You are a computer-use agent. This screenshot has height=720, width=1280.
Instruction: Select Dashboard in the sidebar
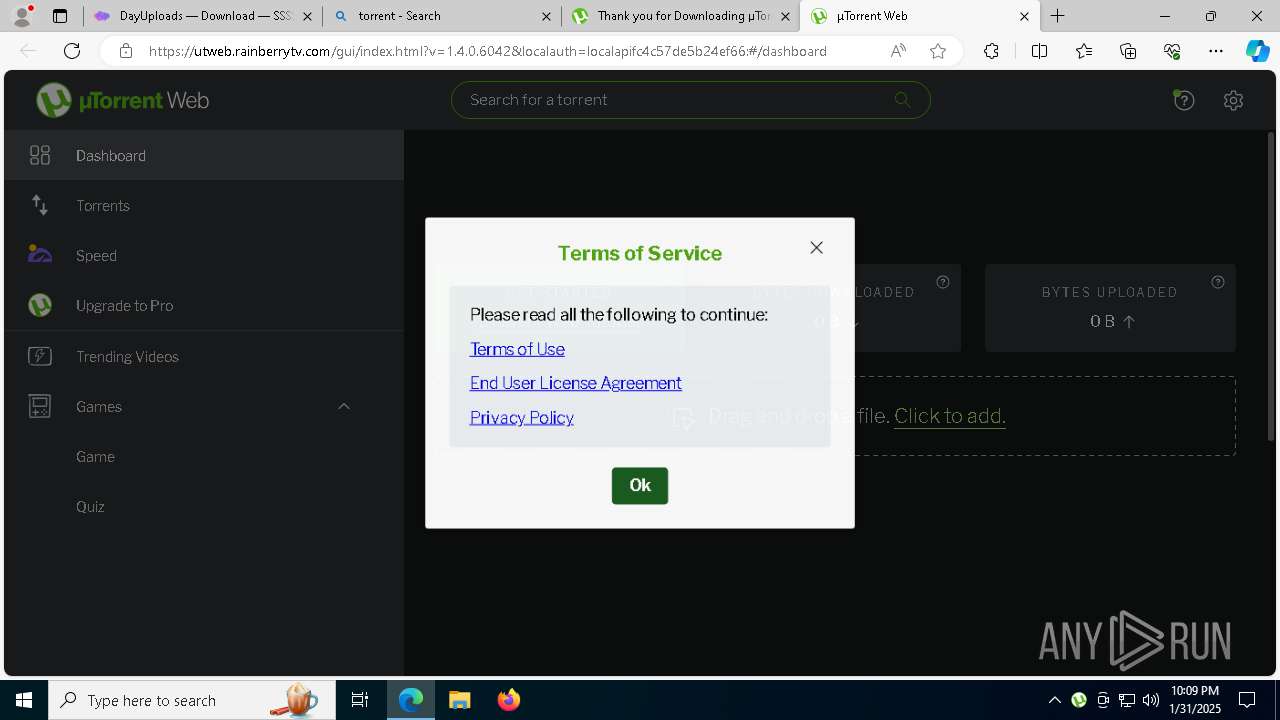click(x=204, y=155)
